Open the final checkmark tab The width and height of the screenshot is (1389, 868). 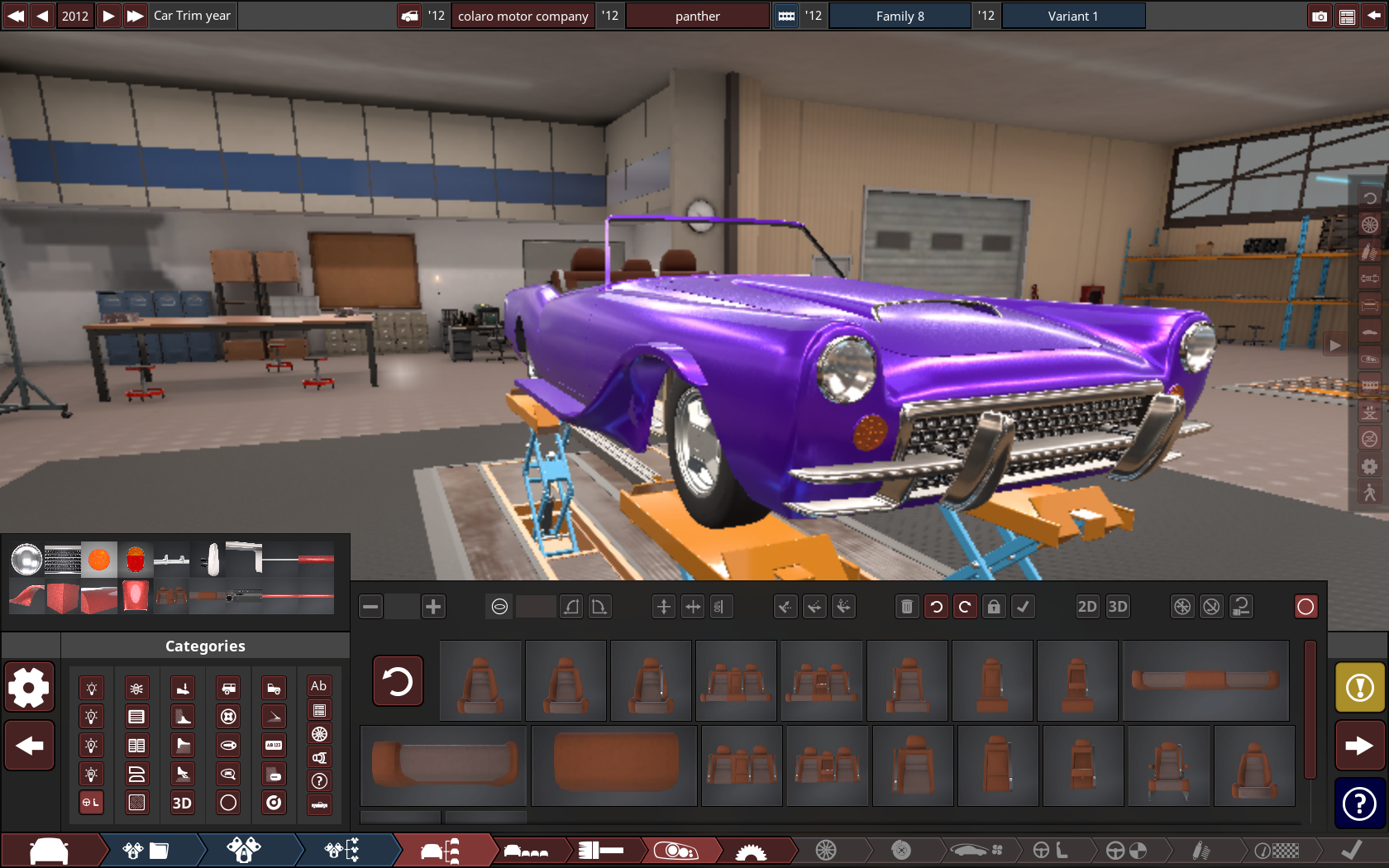[x=1351, y=850]
